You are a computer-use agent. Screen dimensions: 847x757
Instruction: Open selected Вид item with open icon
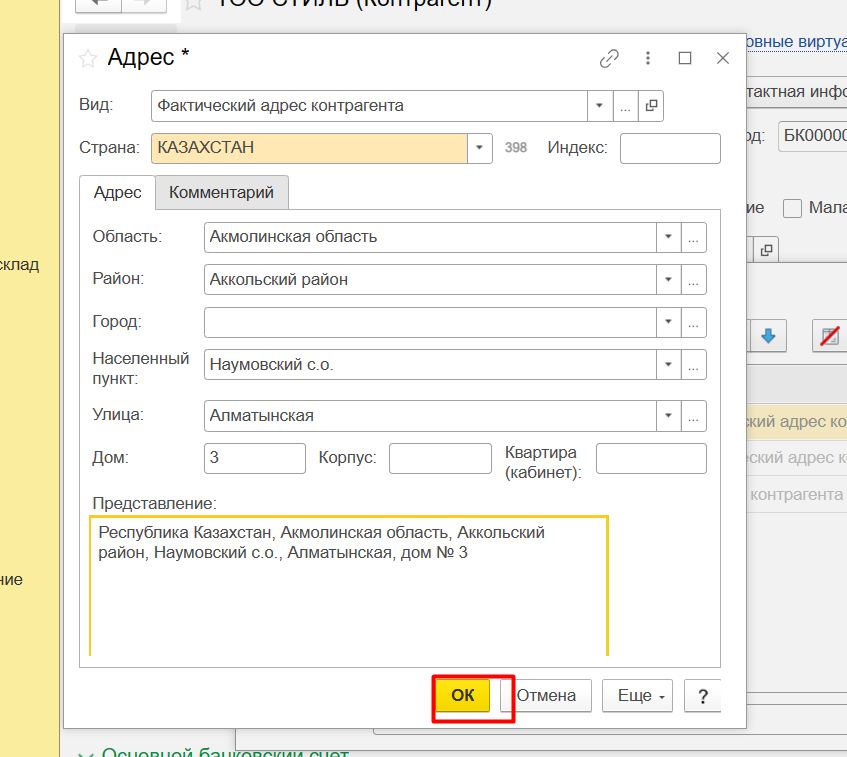(651, 105)
